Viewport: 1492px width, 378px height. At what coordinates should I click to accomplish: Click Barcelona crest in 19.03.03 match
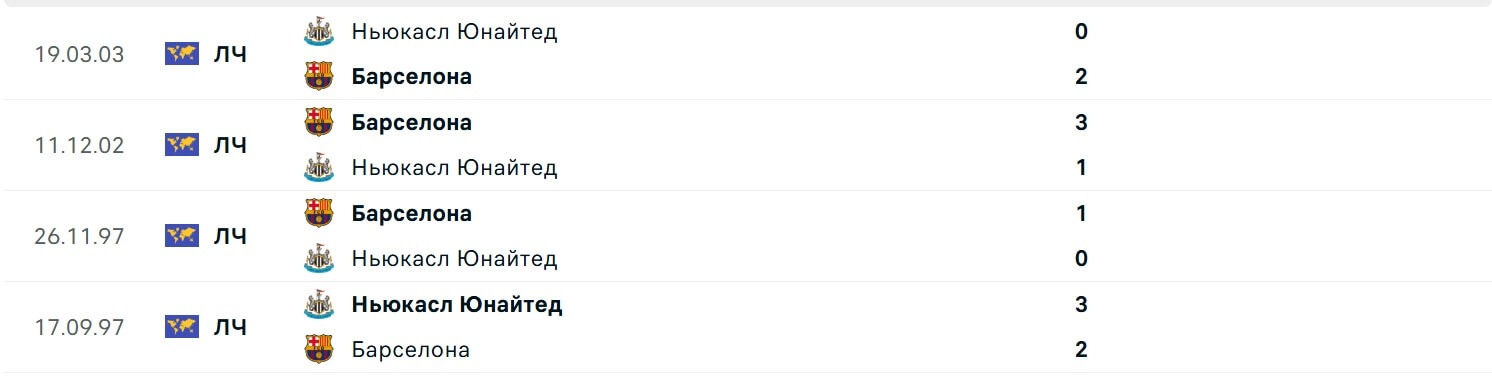(318, 76)
